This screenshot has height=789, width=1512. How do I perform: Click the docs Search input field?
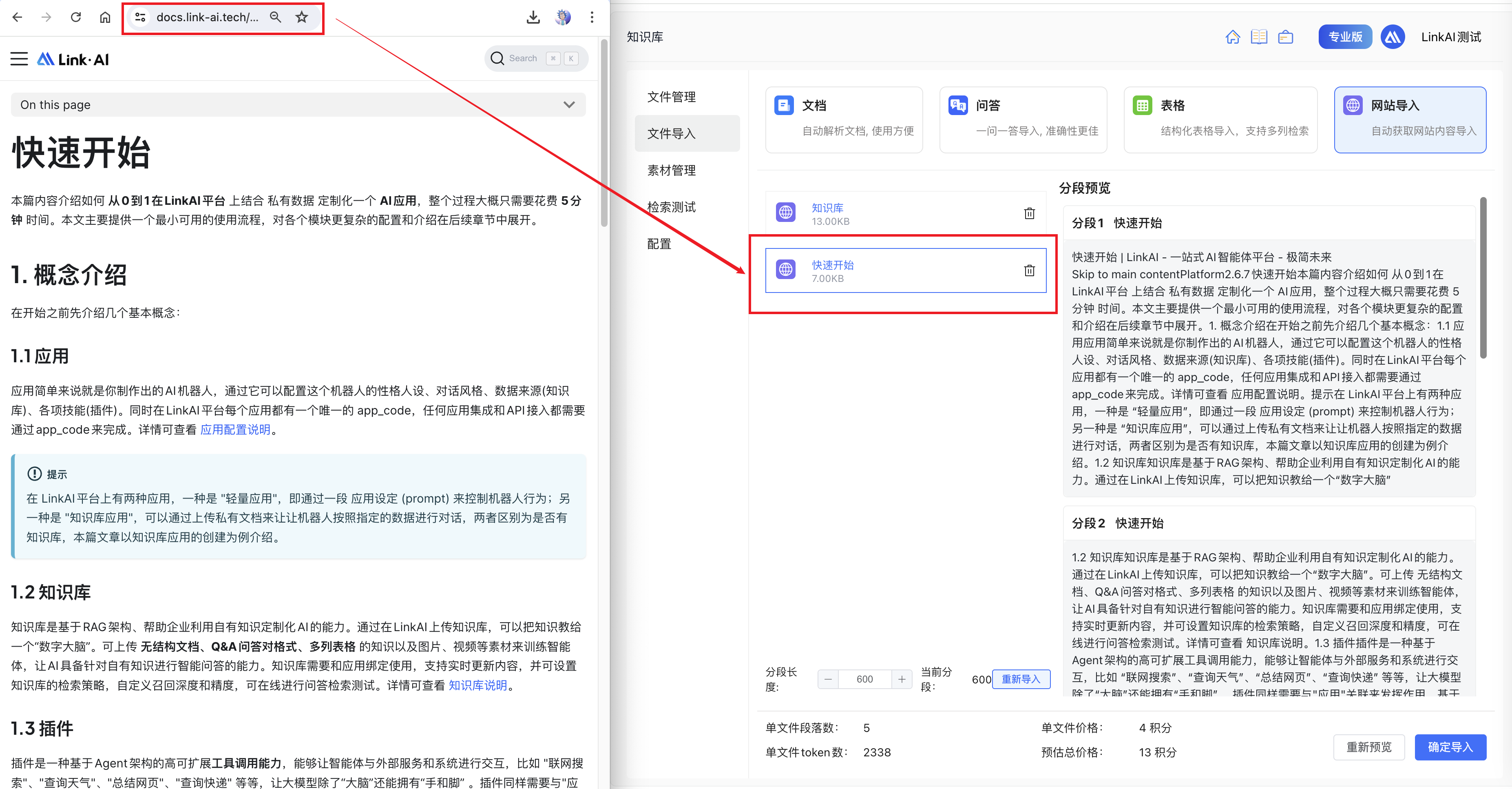click(535, 58)
